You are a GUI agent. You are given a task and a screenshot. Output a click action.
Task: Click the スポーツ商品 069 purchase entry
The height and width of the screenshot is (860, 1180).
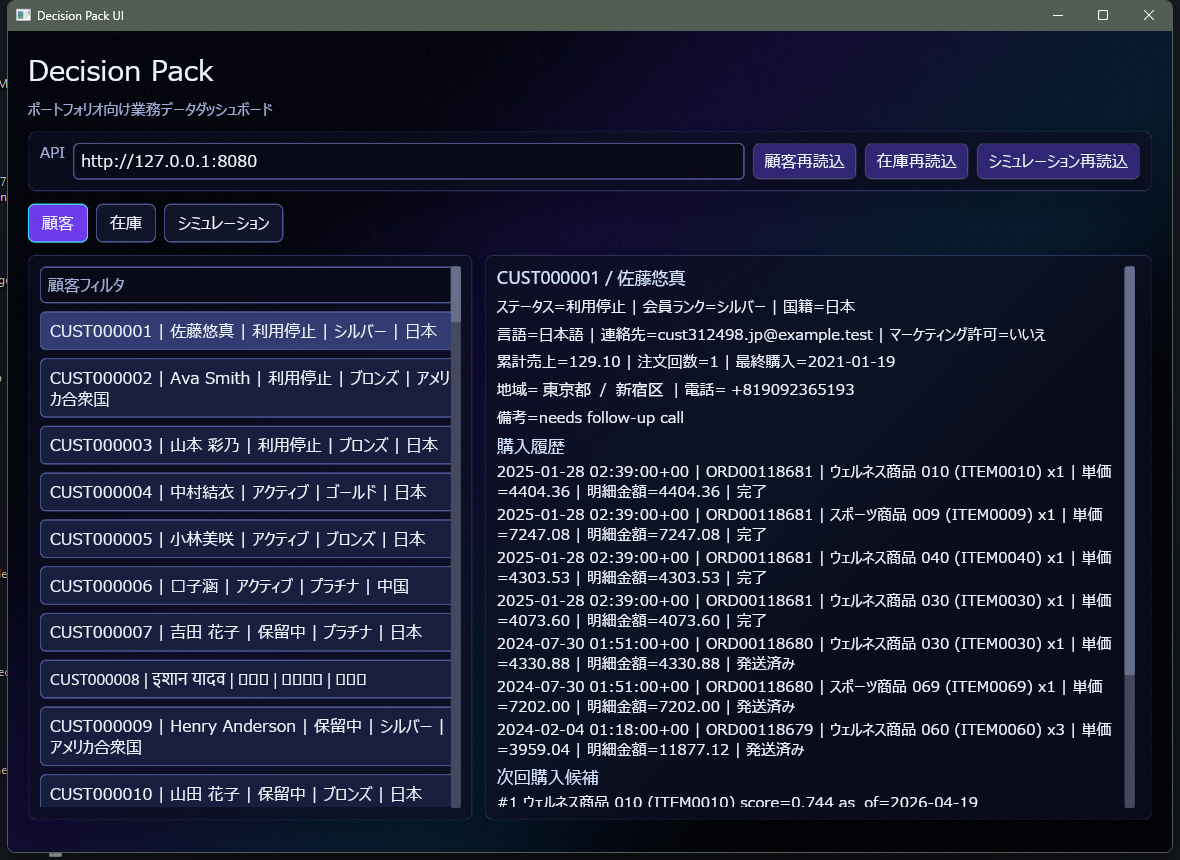pyautogui.click(x=800, y=696)
